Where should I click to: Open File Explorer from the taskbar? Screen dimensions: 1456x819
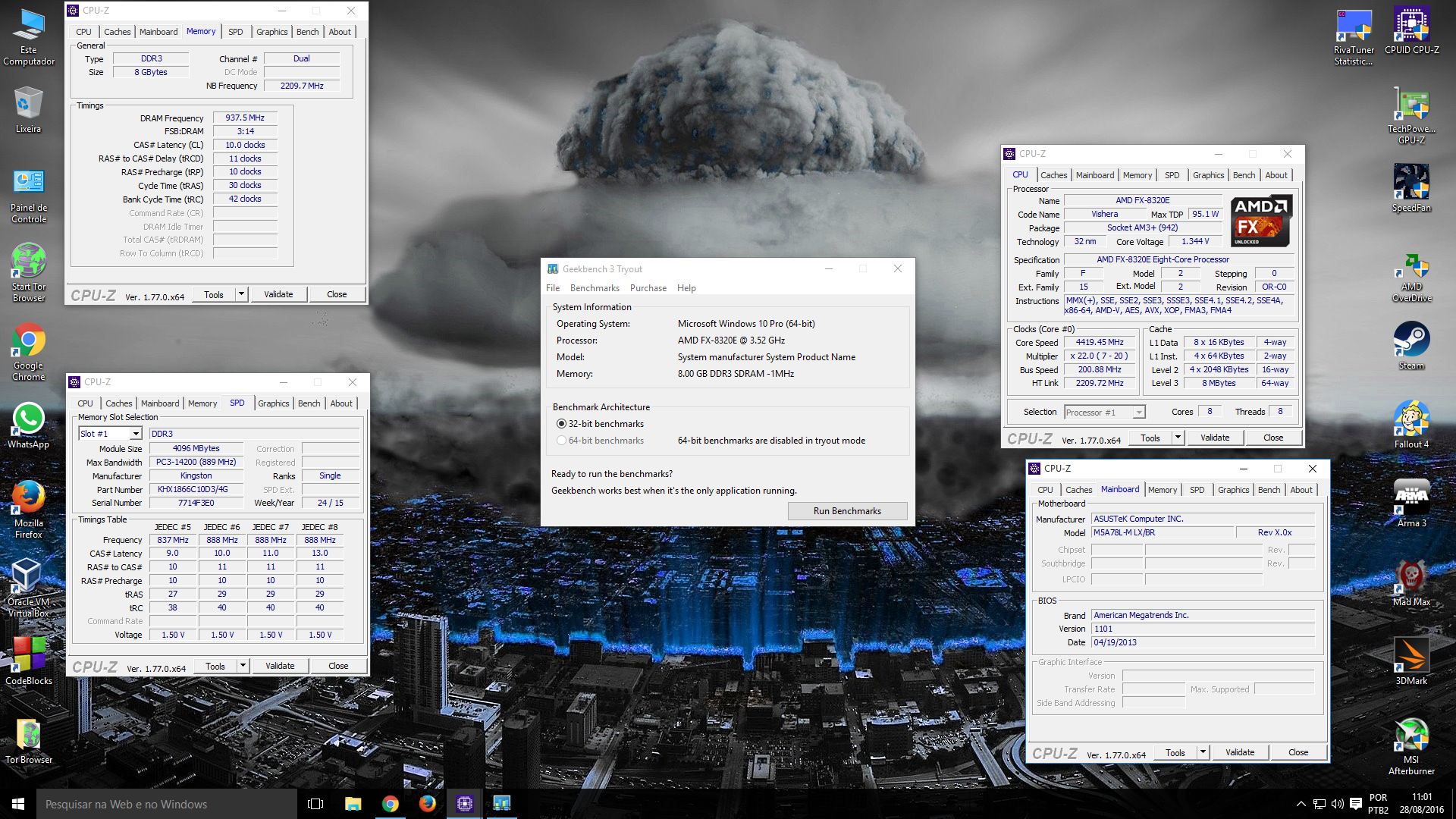353,804
